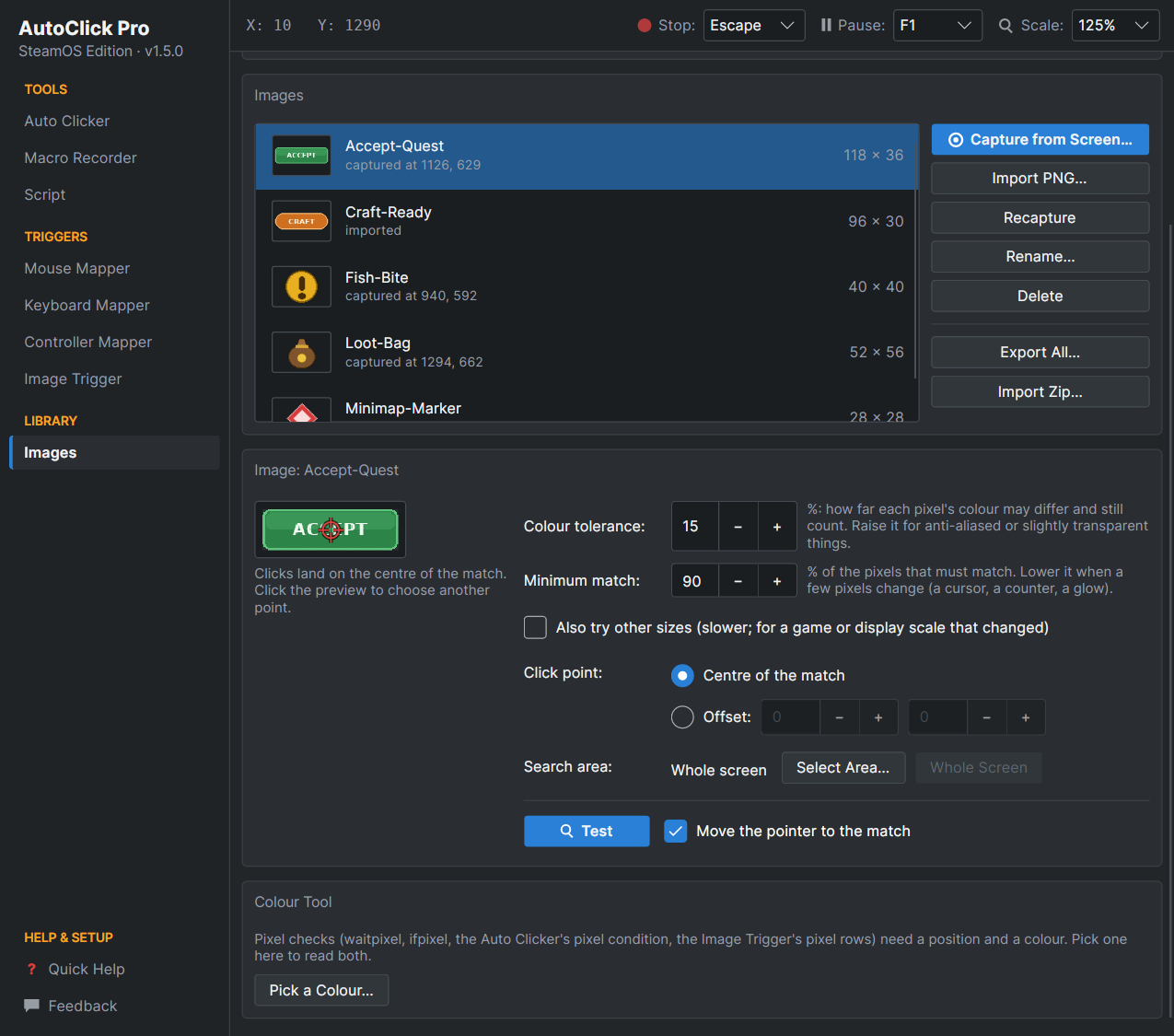This screenshot has height=1036, width=1174.
Task: Click the Scale magnifier icon
Action: [1005, 26]
